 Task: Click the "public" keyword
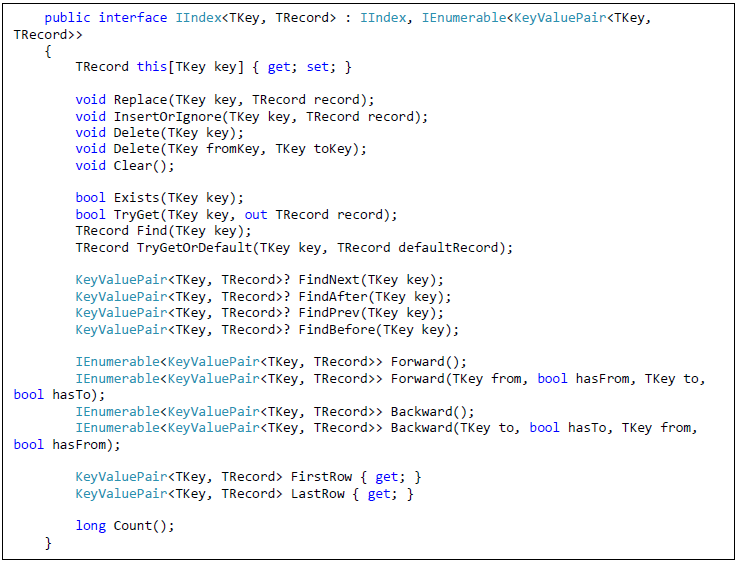click(68, 18)
